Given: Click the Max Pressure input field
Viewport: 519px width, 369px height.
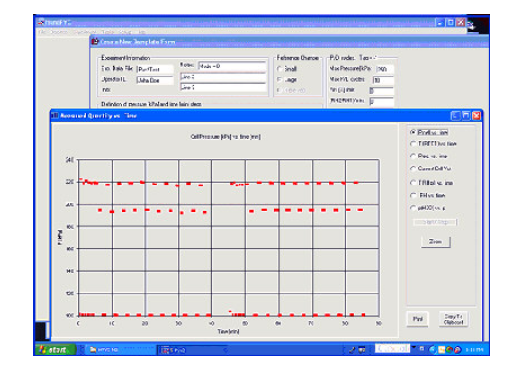Looking at the screenshot, I should pyautogui.click(x=384, y=69).
